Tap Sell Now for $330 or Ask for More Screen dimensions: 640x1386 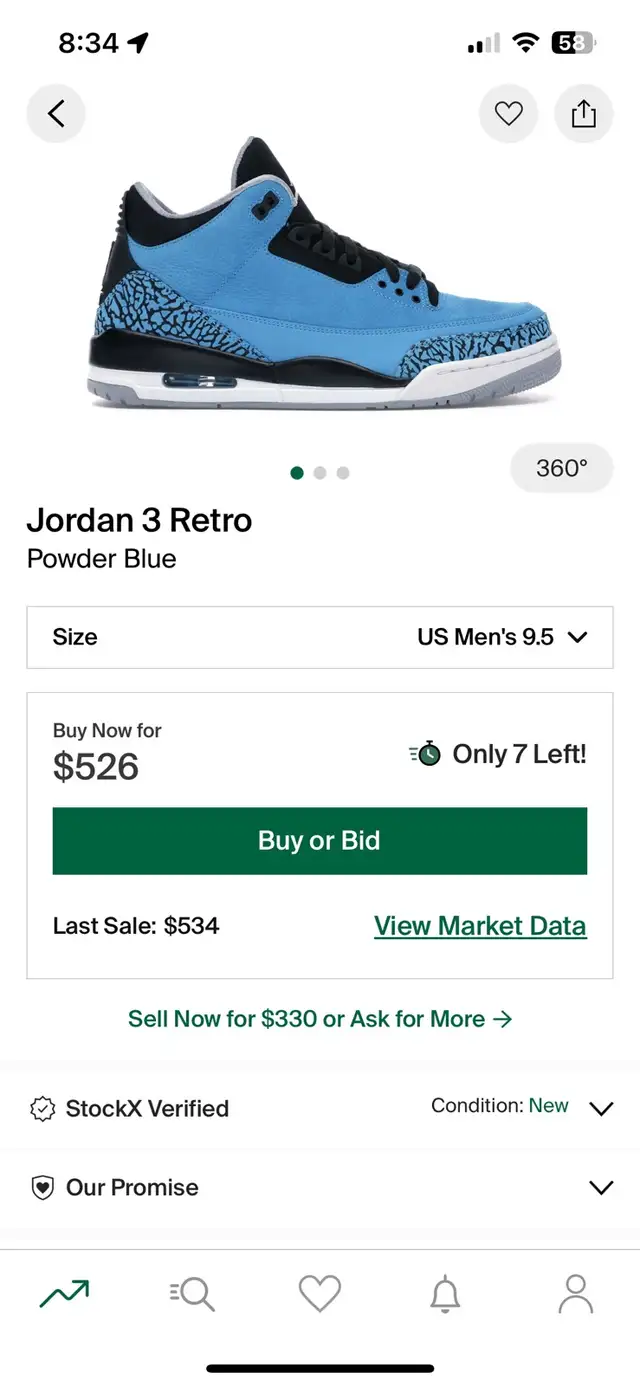click(319, 1019)
